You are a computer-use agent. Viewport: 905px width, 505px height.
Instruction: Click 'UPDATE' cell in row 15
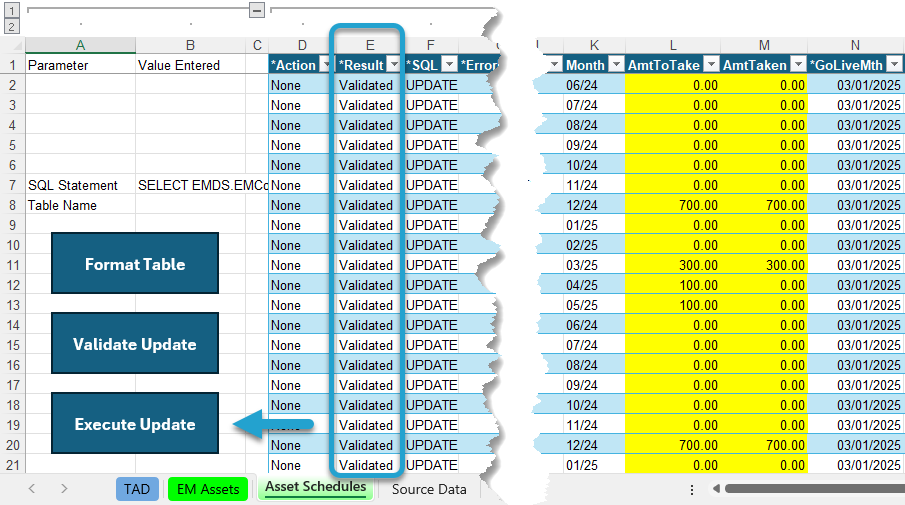point(432,345)
